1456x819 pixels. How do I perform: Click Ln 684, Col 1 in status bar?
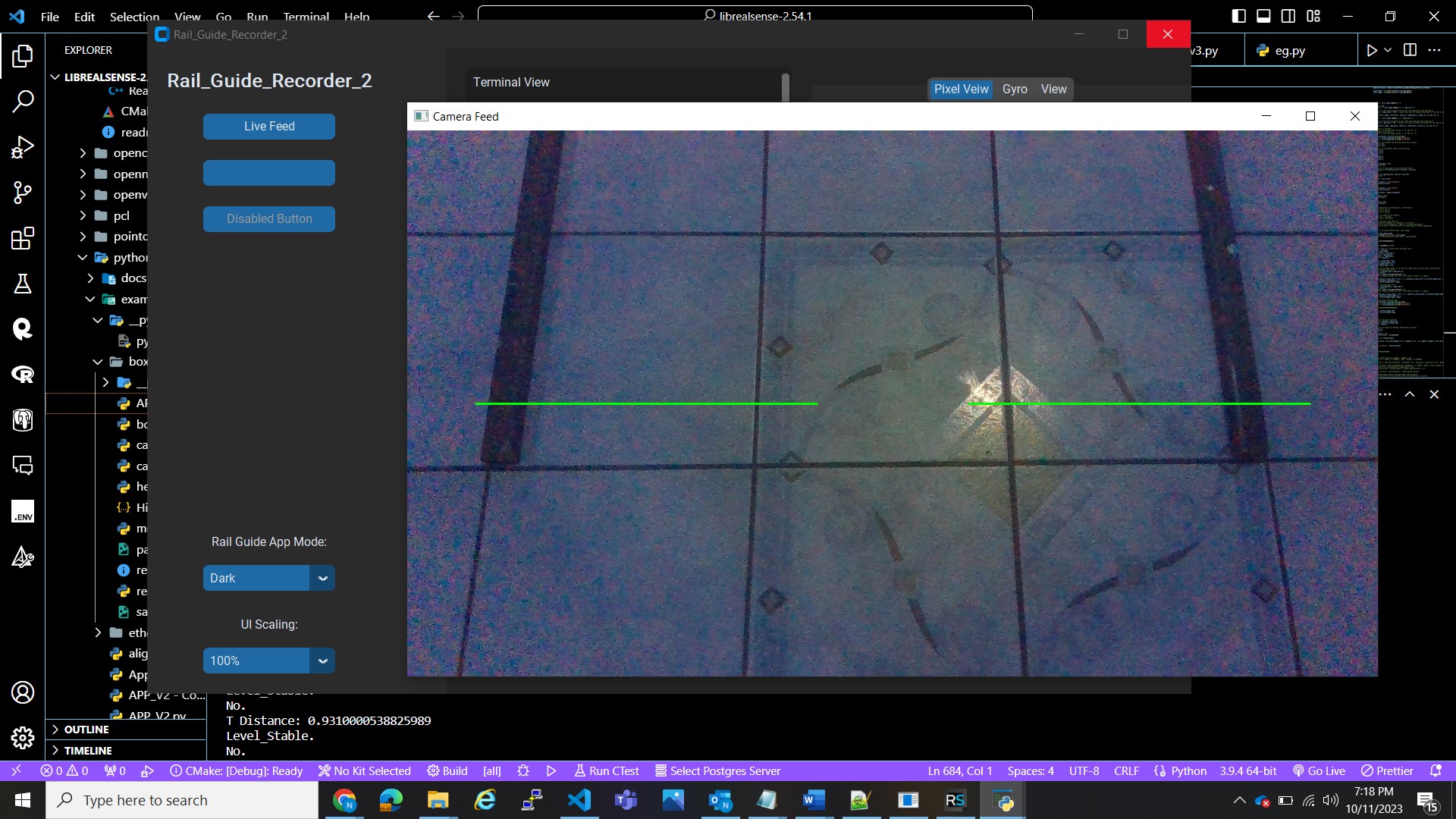click(x=959, y=770)
